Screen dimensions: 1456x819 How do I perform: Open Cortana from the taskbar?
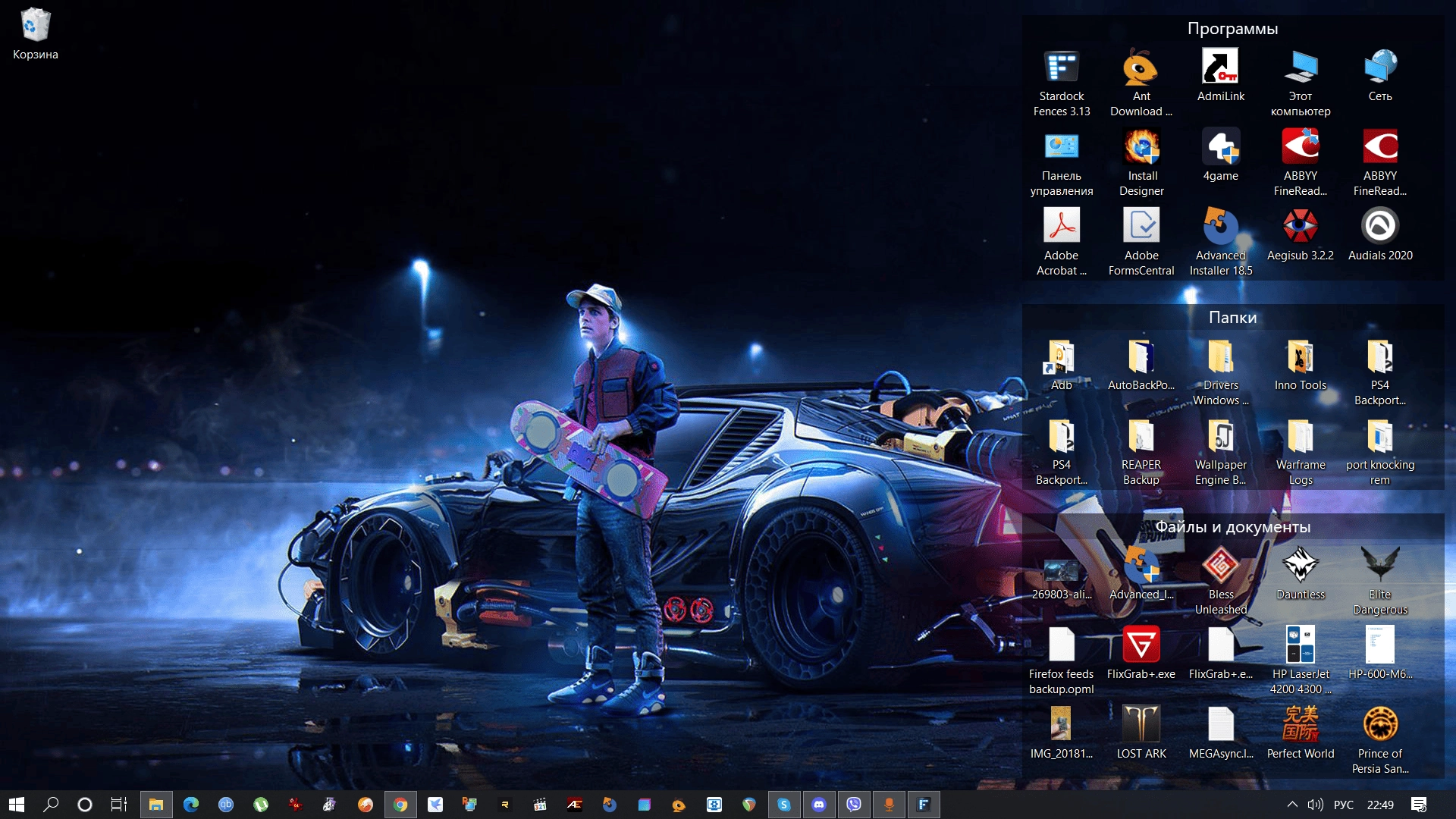pos(85,805)
